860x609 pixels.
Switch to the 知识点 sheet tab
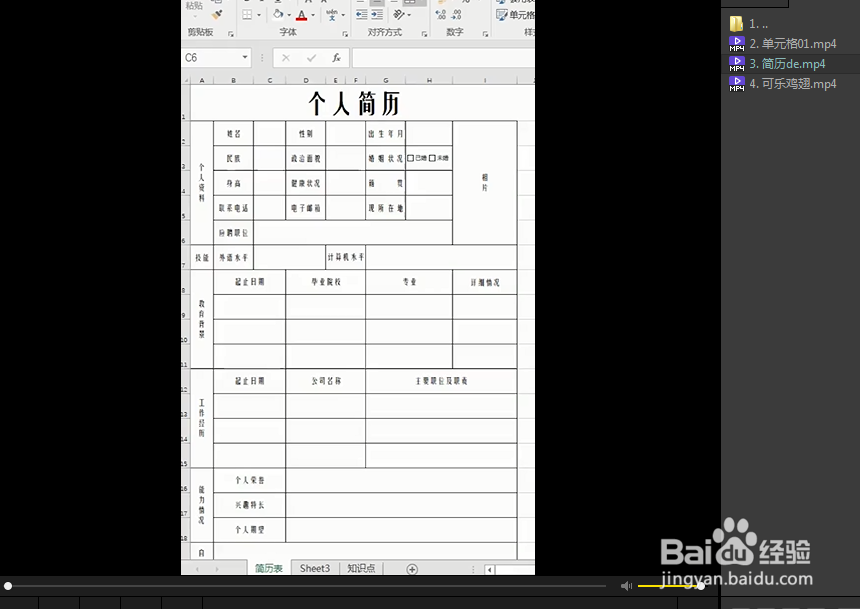coord(361,568)
